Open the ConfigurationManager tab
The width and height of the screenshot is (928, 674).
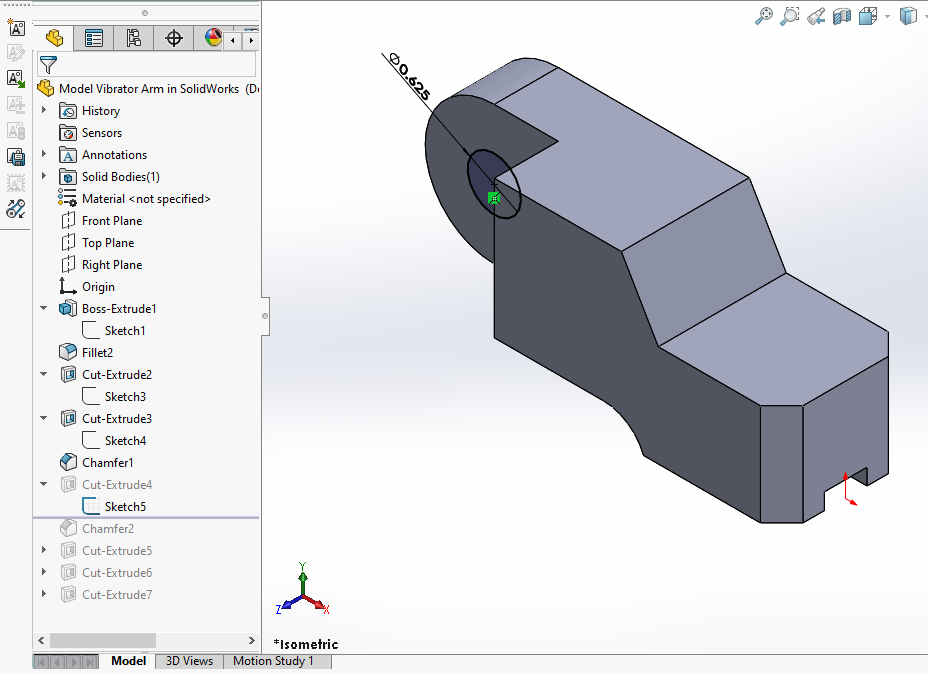click(134, 39)
